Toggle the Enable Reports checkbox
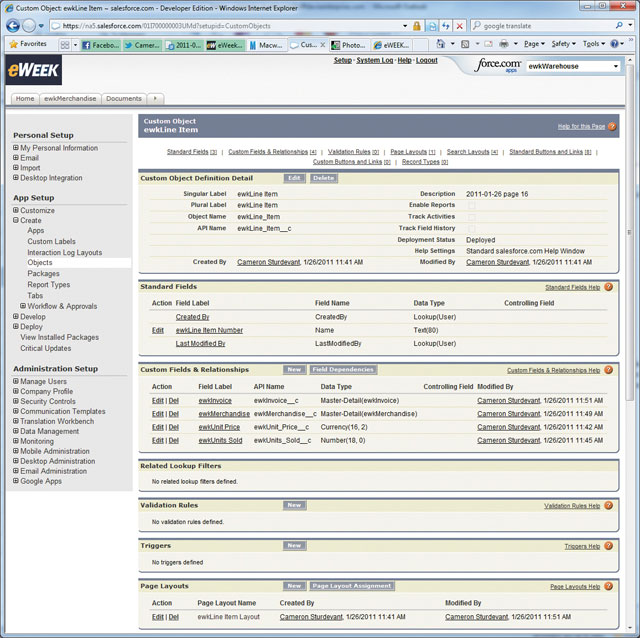This screenshot has height=638, width=640. pyautogui.click(x=471, y=205)
